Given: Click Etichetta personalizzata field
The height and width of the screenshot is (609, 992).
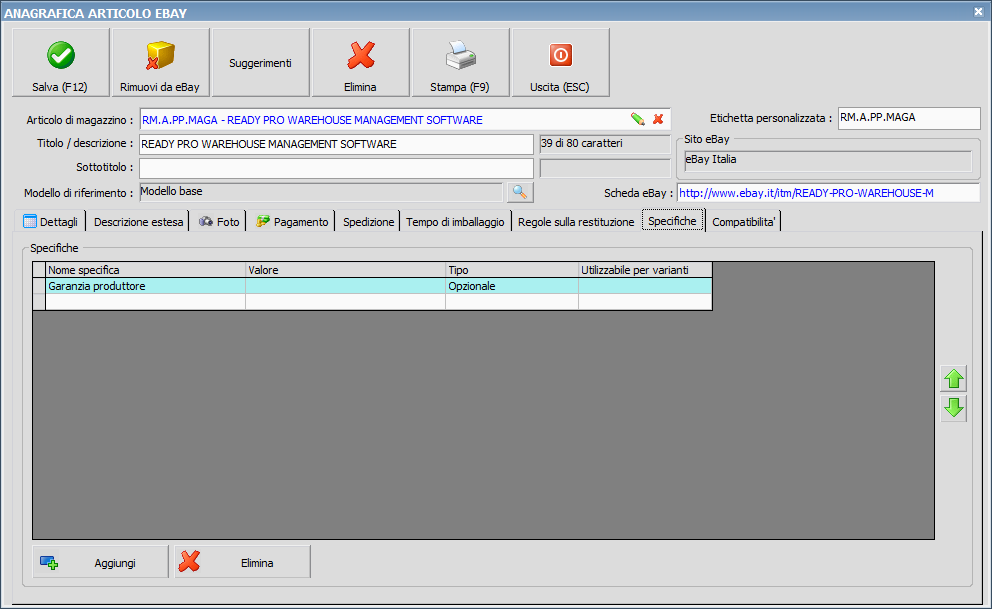Looking at the screenshot, I should 909,118.
